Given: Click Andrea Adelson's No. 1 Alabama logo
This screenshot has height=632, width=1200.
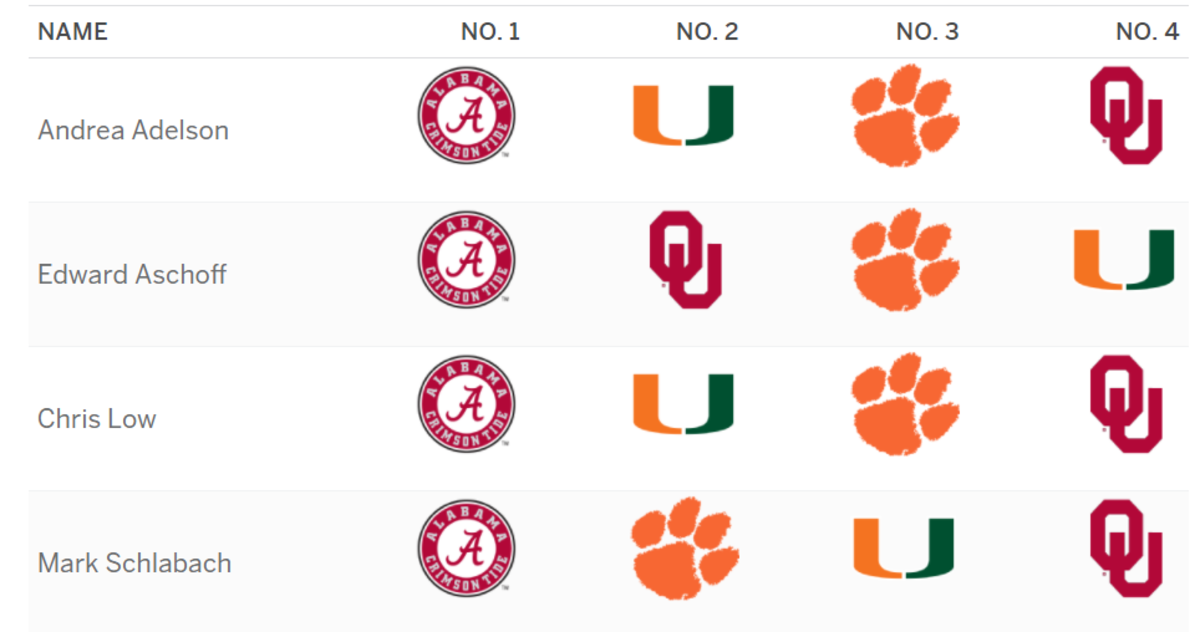Looking at the screenshot, I should pos(466,115).
